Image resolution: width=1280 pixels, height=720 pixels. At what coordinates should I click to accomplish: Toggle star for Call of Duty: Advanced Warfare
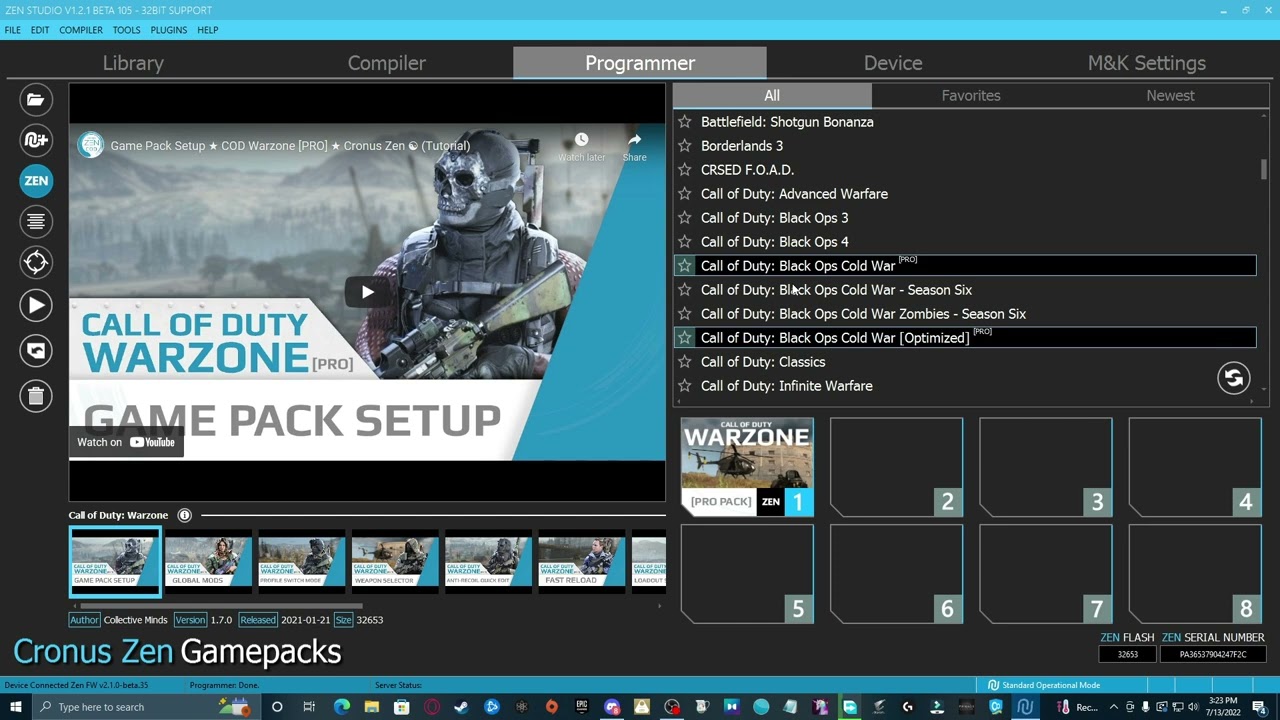(x=685, y=194)
